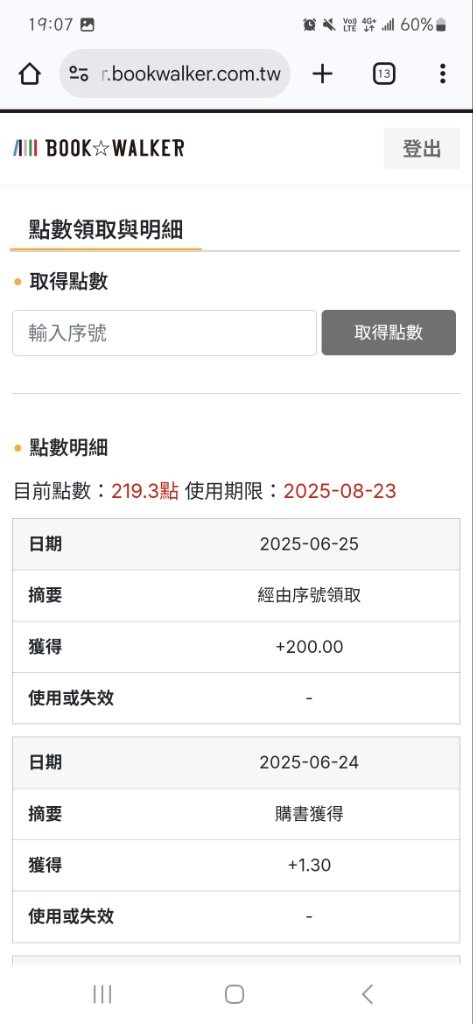Tap the 購書獲得 summary cell
The width and height of the screenshot is (473, 1024).
309,814
